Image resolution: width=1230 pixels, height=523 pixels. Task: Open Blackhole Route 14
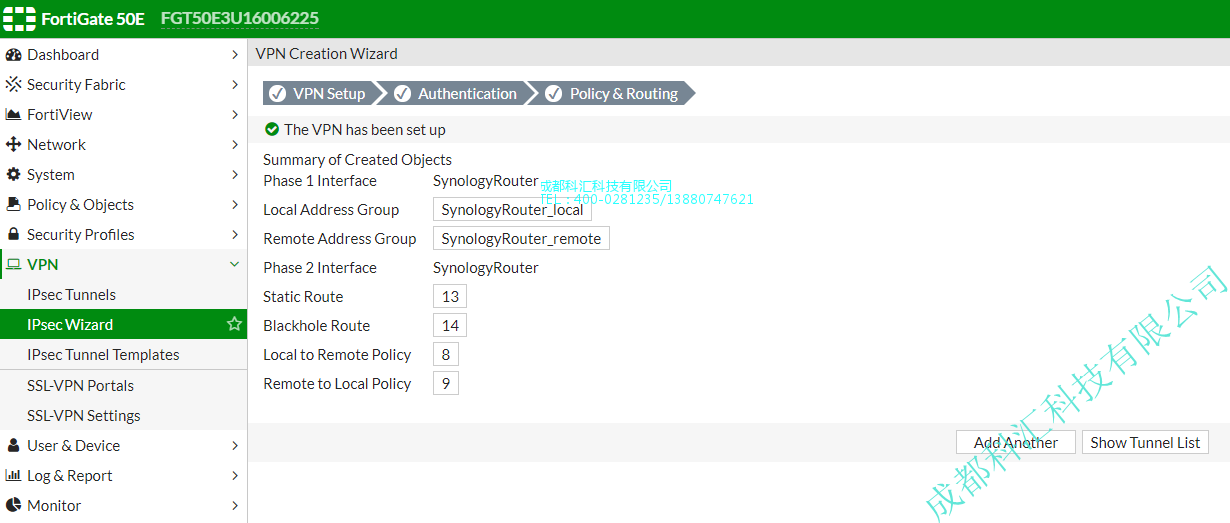coord(450,326)
